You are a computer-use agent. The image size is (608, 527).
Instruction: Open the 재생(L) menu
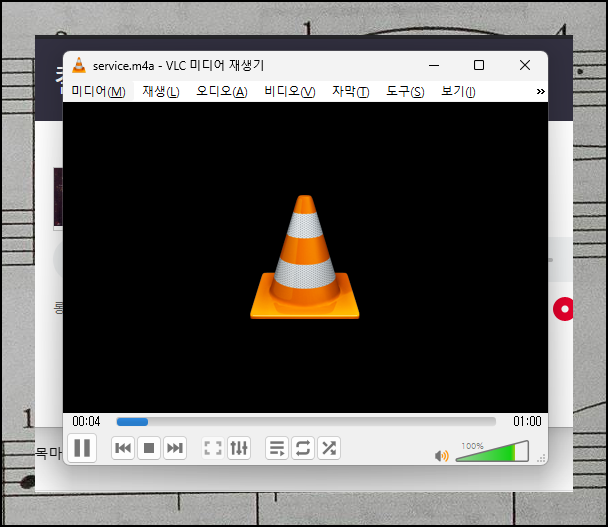tap(161, 92)
